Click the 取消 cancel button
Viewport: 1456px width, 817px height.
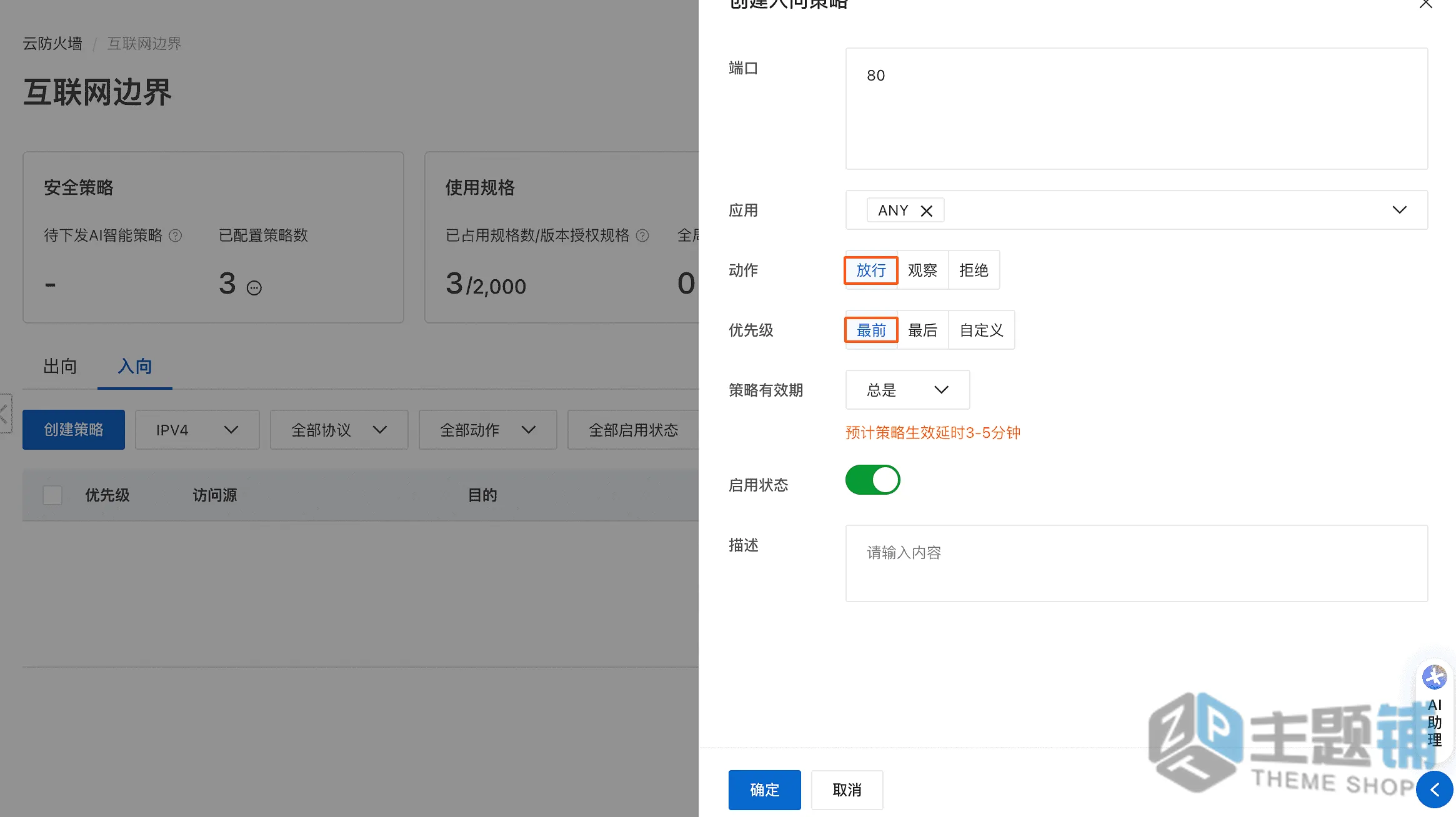pos(847,790)
